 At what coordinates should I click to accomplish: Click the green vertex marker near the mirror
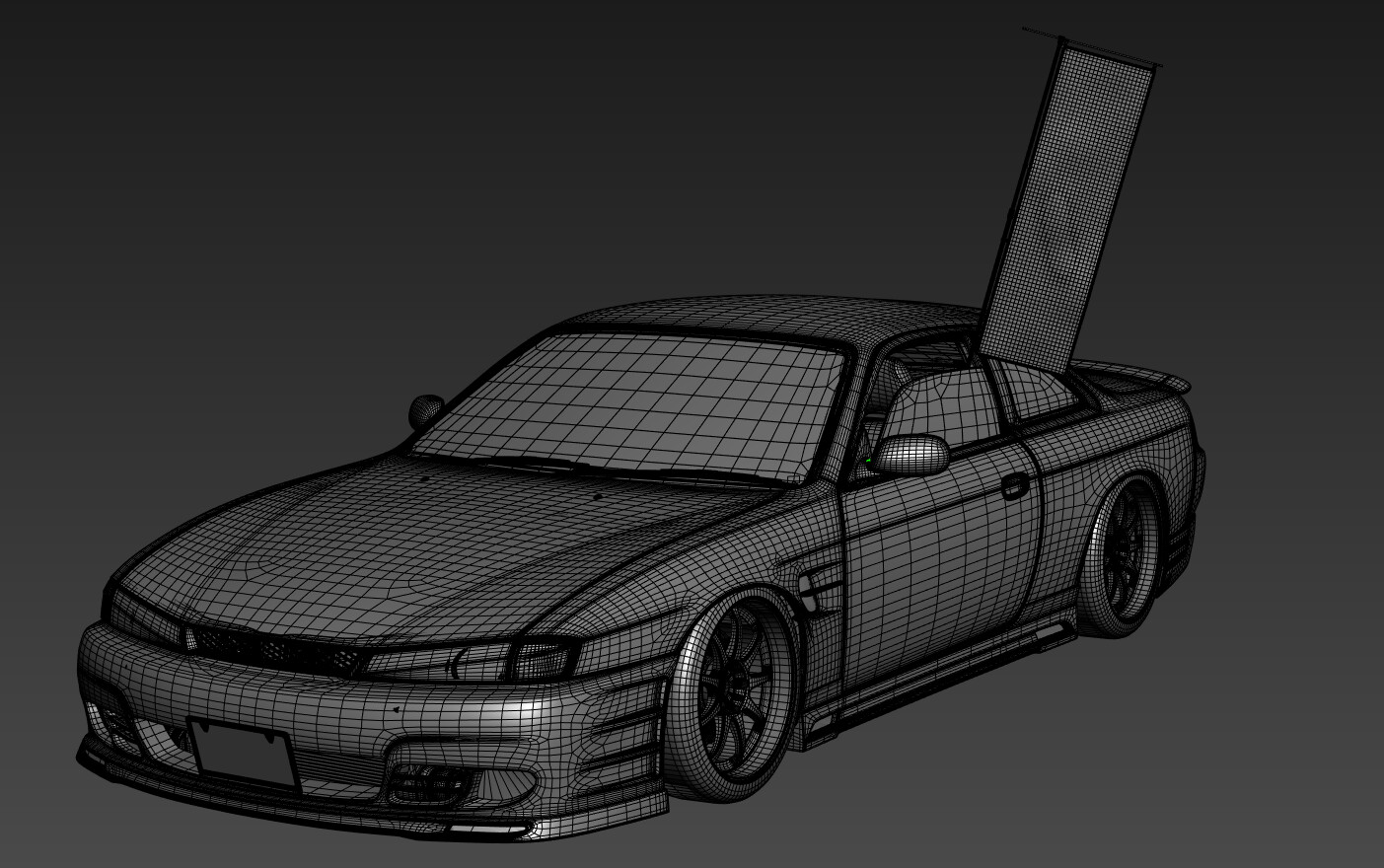click(868, 460)
